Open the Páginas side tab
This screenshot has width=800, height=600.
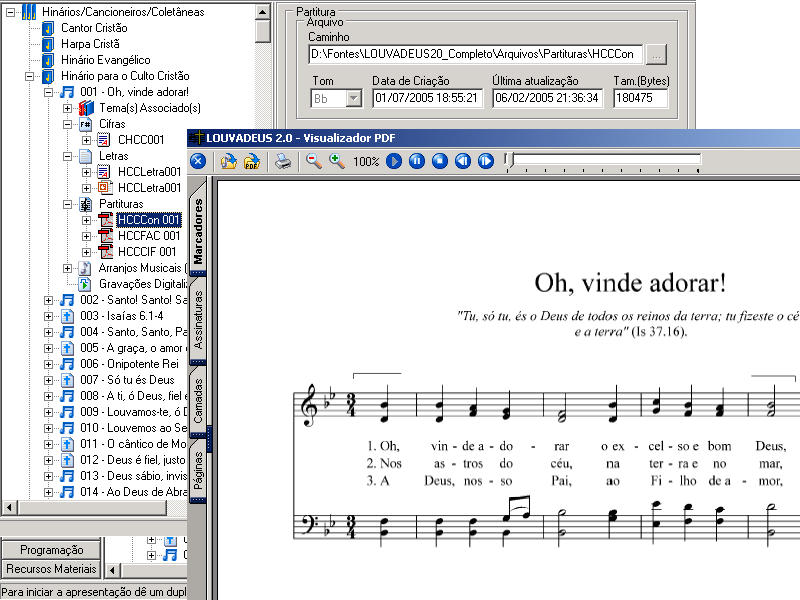pyautogui.click(x=198, y=470)
